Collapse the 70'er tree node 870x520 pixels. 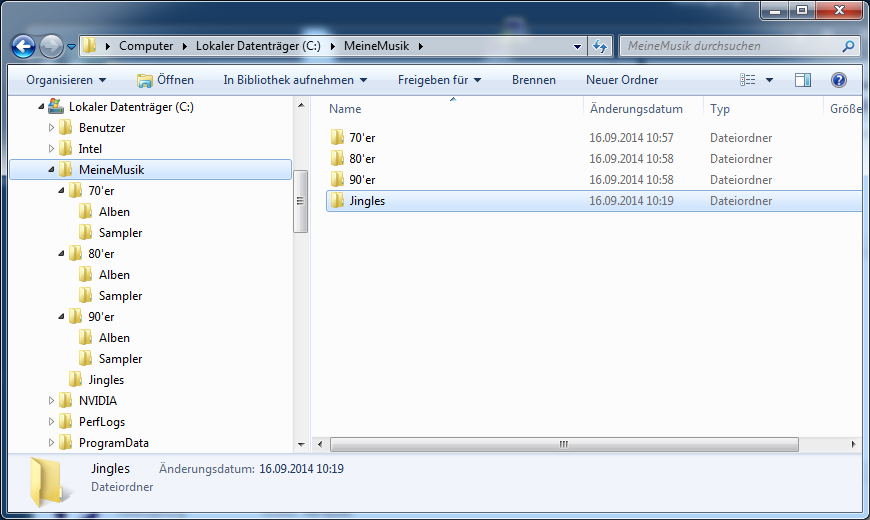coord(61,191)
